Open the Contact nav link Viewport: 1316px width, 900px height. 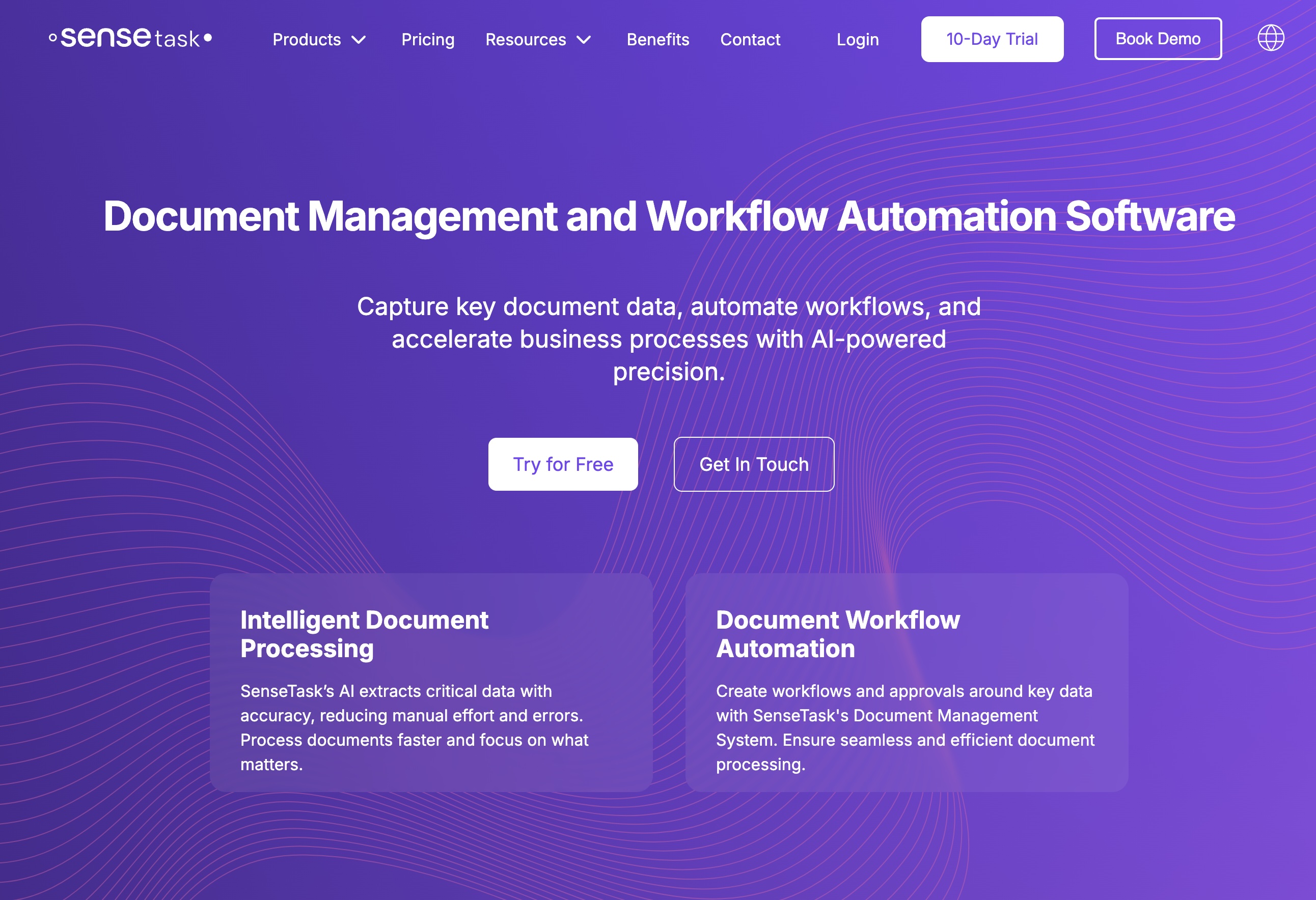pos(750,40)
